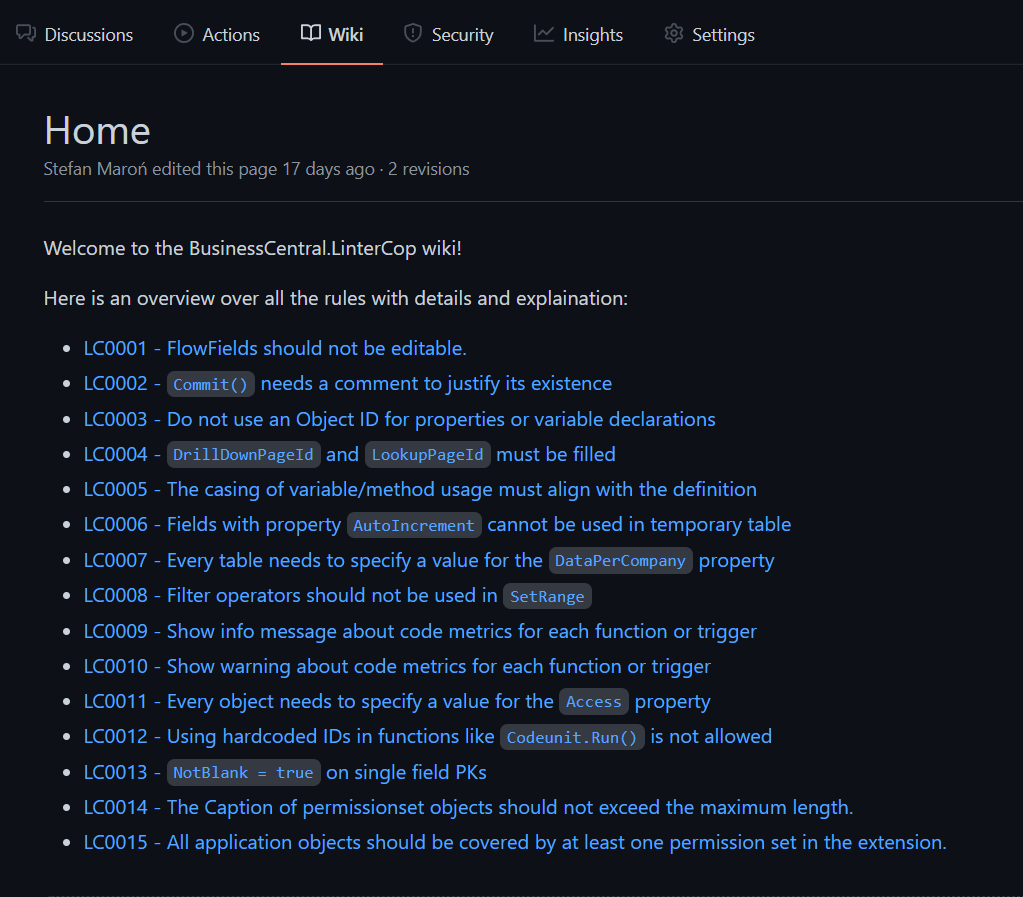Switch to the Insights tab

pos(592,35)
